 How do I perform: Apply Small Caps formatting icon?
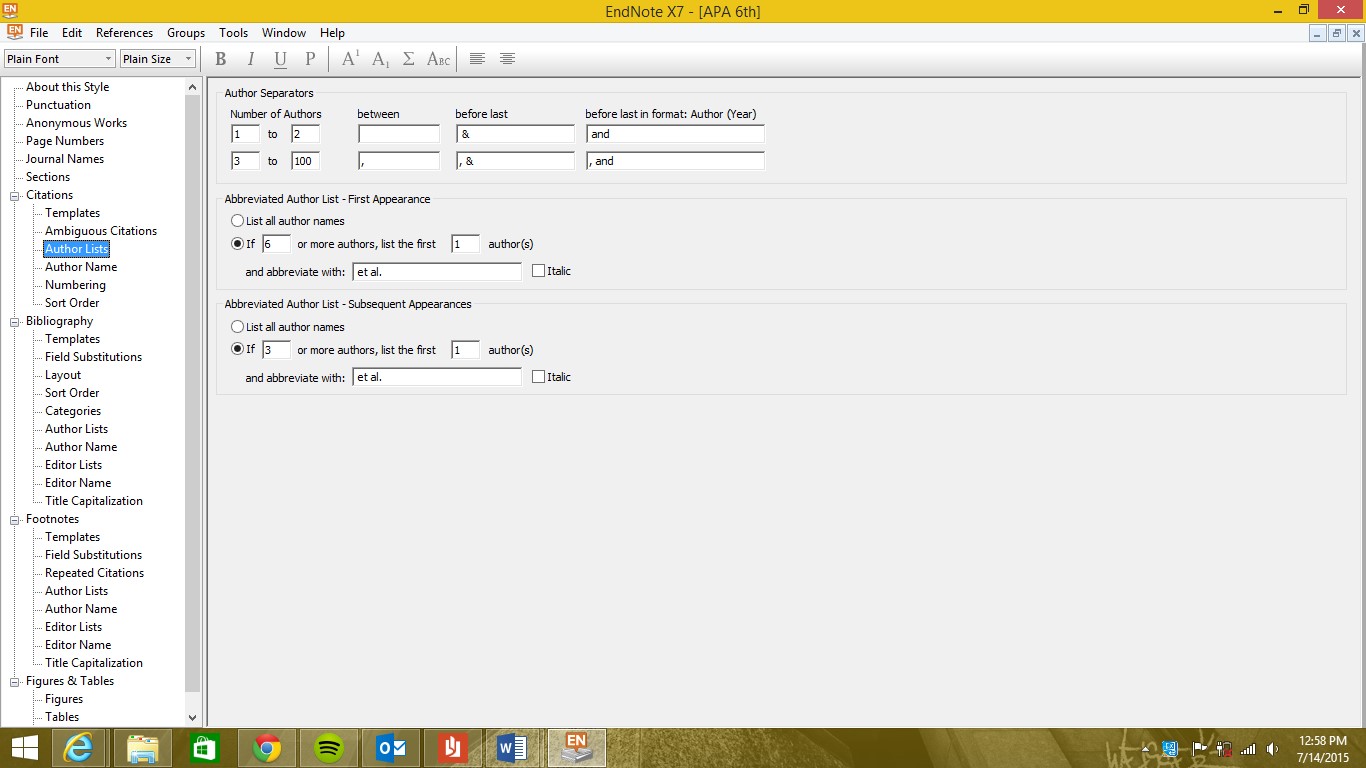click(x=438, y=59)
